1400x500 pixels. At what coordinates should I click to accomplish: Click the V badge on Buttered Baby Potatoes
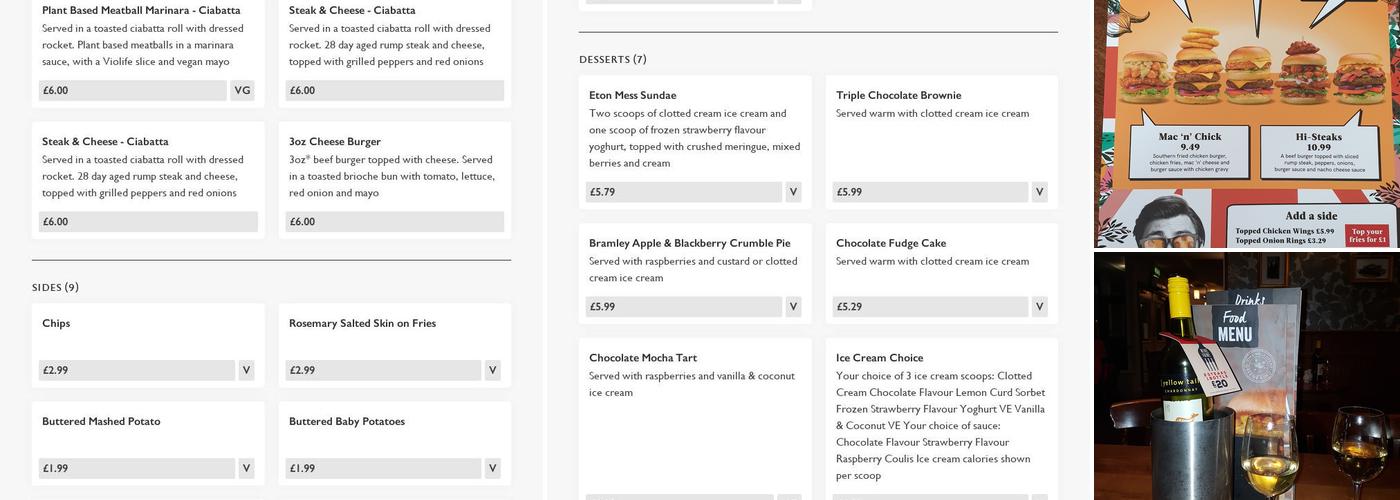point(492,468)
